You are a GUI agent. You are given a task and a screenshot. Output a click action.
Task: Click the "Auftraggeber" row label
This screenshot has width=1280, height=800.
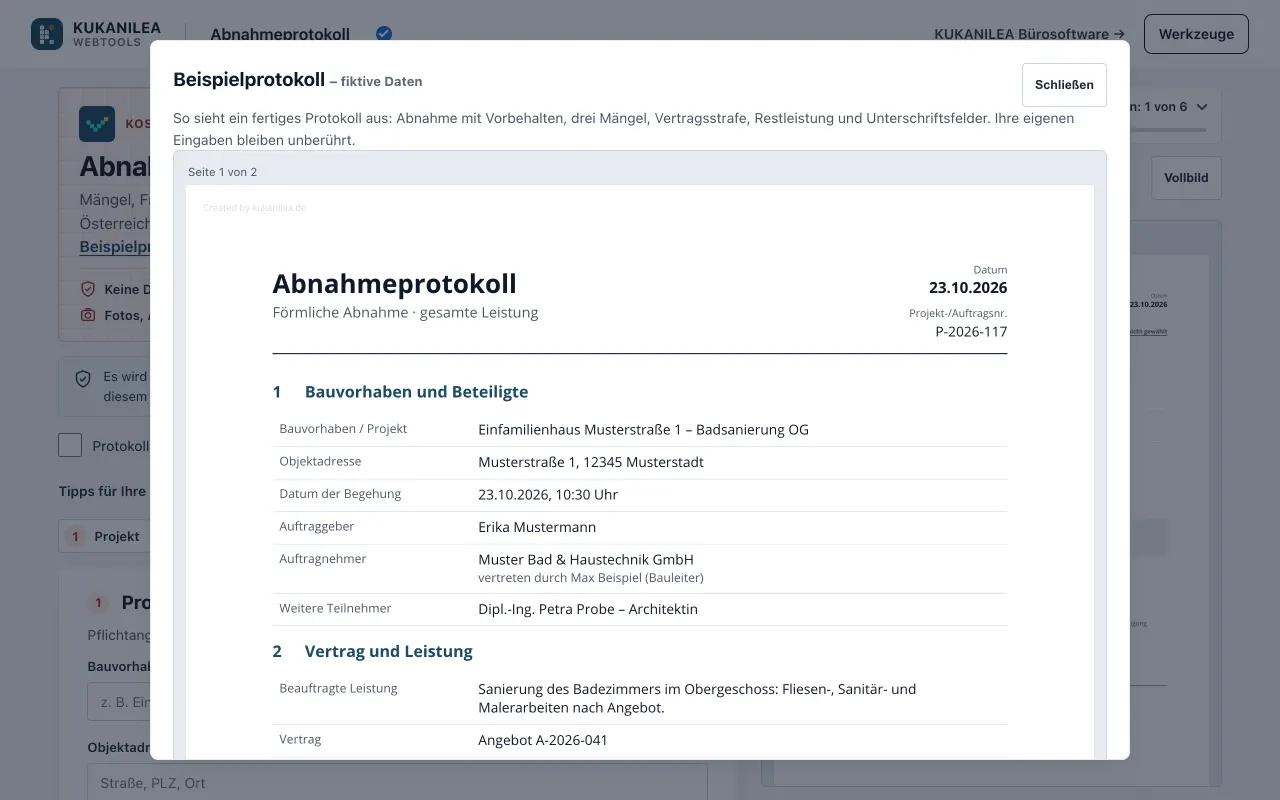click(316, 526)
